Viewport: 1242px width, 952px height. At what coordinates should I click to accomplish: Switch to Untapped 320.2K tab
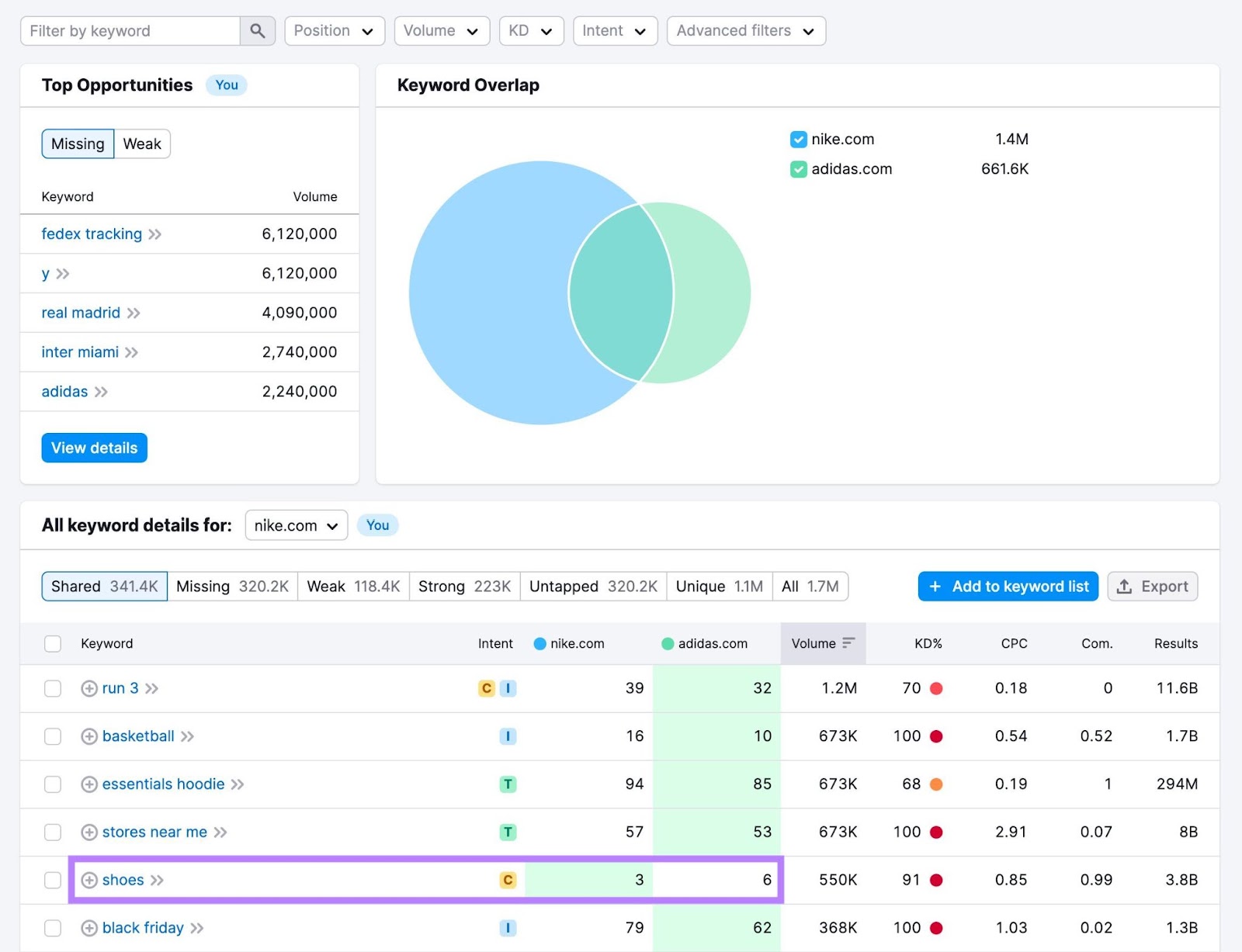(593, 587)
